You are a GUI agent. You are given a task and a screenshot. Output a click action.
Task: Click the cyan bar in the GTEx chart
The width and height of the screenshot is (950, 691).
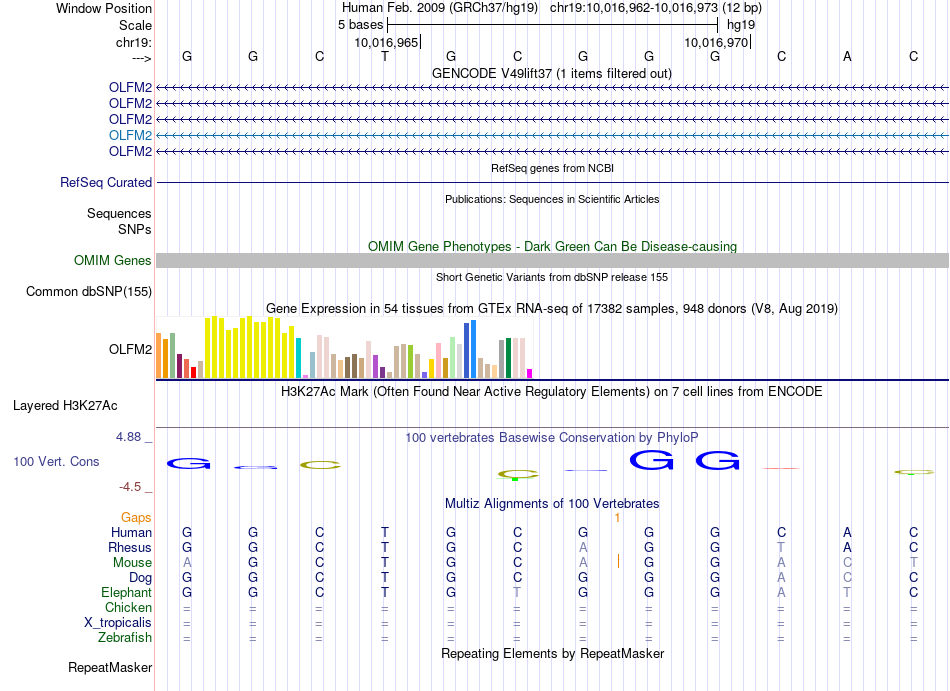pyautogui.click(x=299, y=358)
